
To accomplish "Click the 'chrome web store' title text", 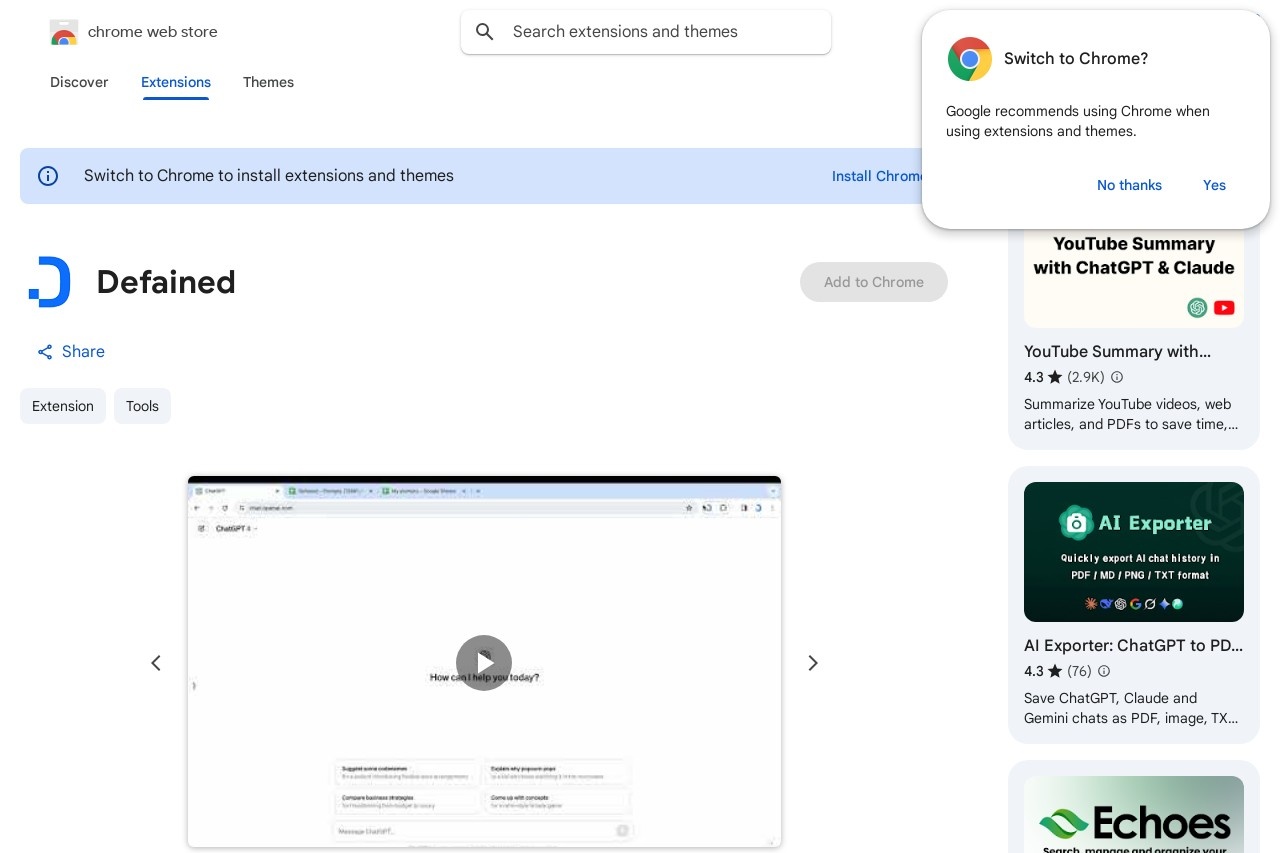I will [153, 32].
